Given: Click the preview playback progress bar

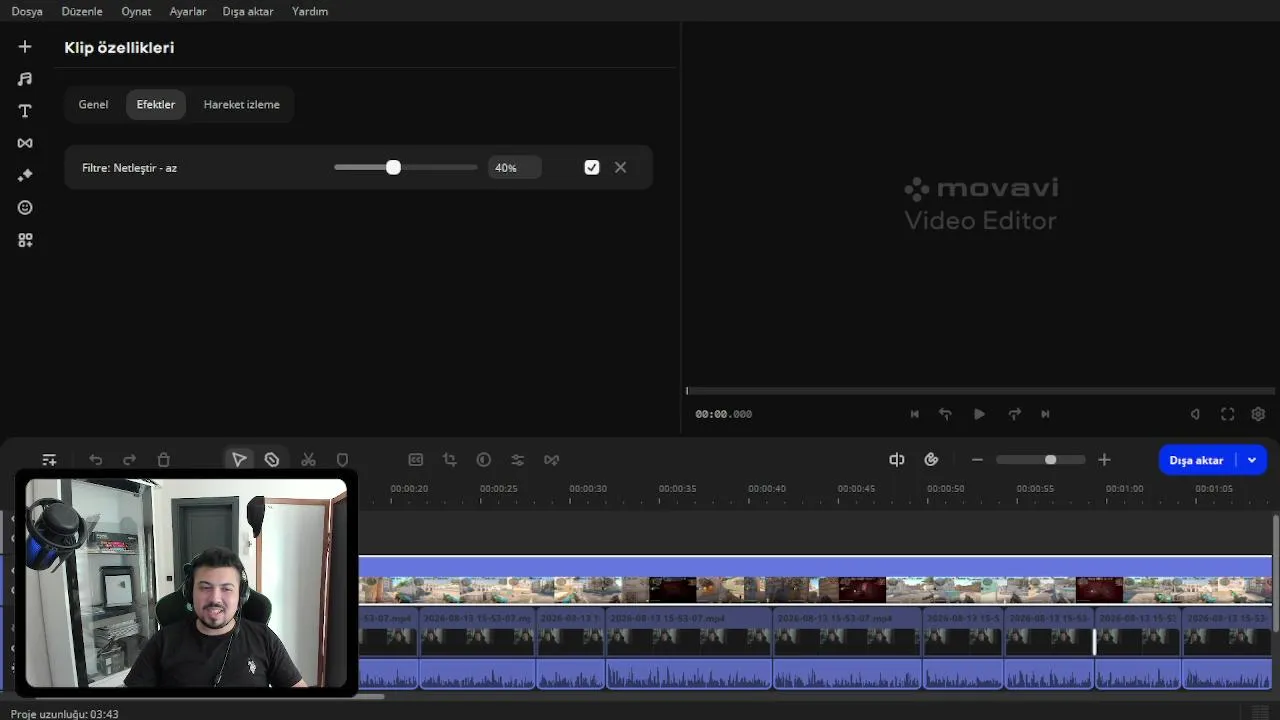Looking at the screenshot, I should [x=980, y=391].
